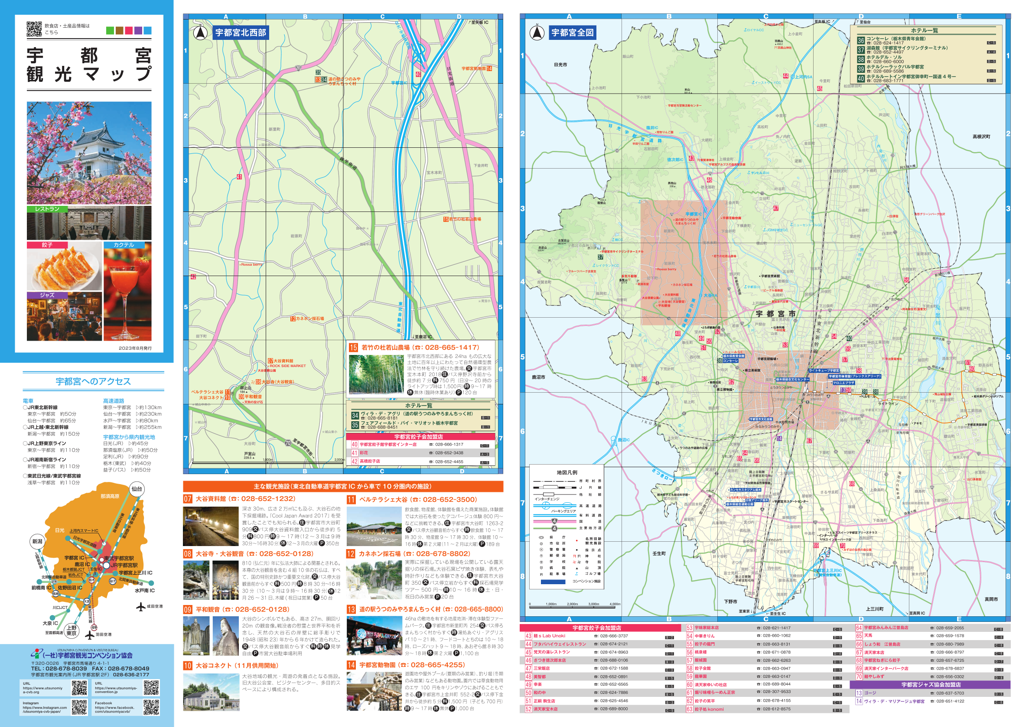Click the number 13 badge for ろまんちっく村
1024x727 pixels.
click(x=351, y=609)
